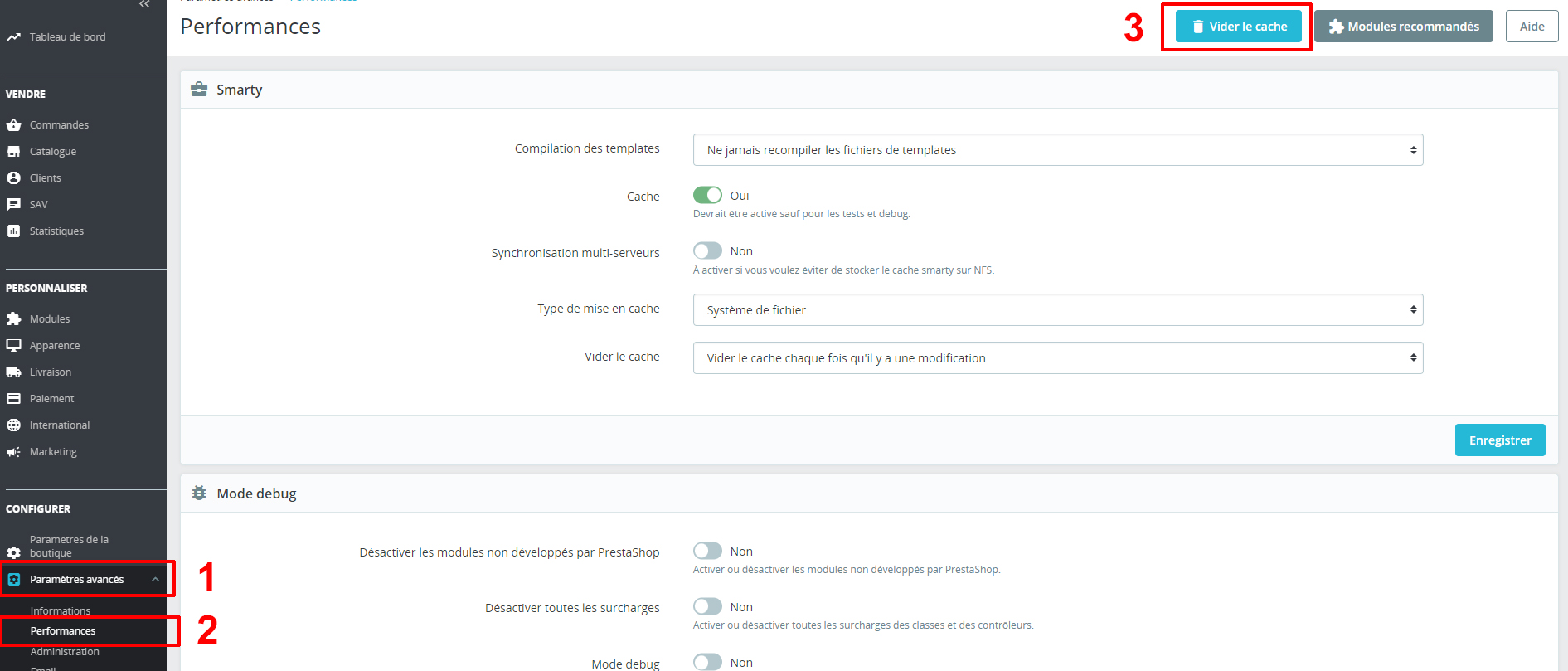This screenshot has width=1568, height=671.
Task: Open Tableau de bord menu item
Action: (68, 37)
